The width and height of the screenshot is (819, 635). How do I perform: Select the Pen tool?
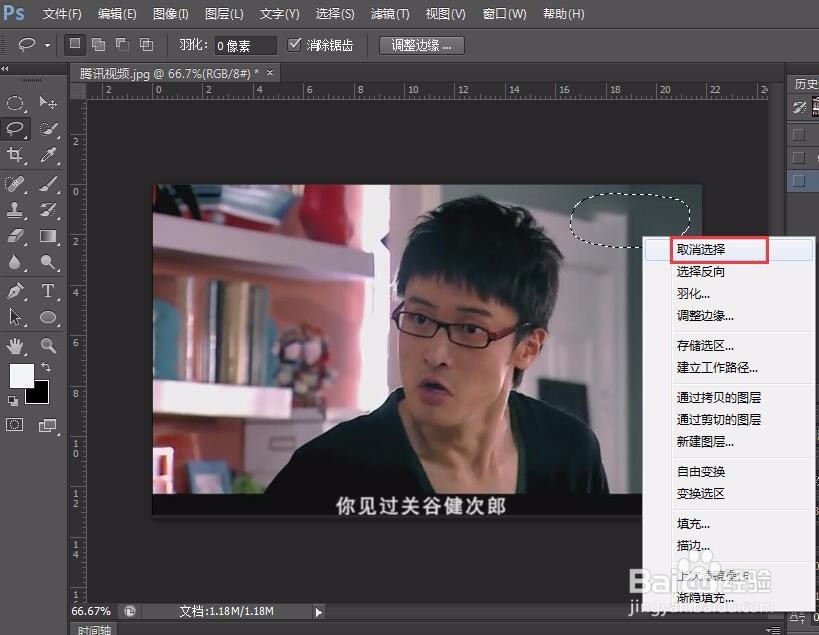click(x=15, y=291)
